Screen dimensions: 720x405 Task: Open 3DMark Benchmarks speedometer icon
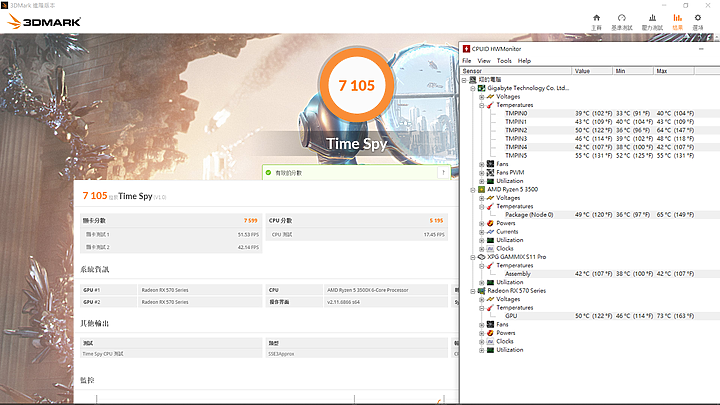pos(622,18)
